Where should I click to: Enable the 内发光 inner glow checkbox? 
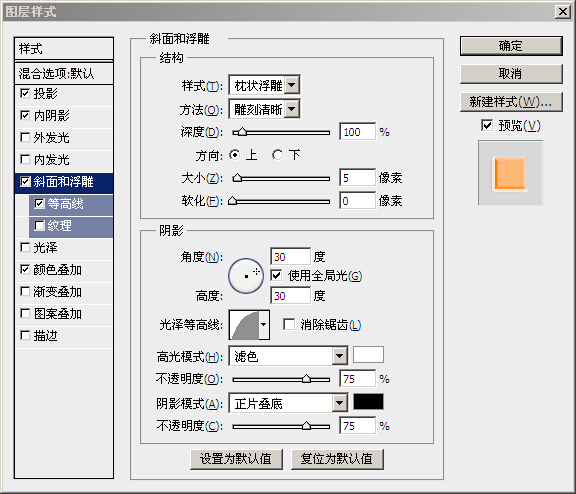(x=25, y=159)
